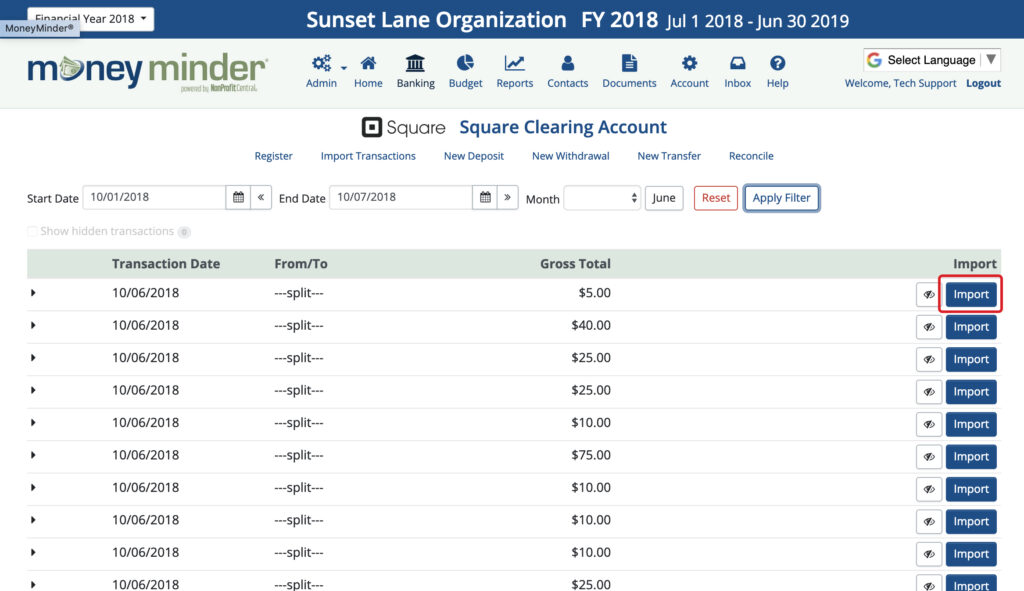Click info badge beside Show hidden transactions
Image resolution: width=1024 pixels, height=591 pixels.
tap(184, 232)
